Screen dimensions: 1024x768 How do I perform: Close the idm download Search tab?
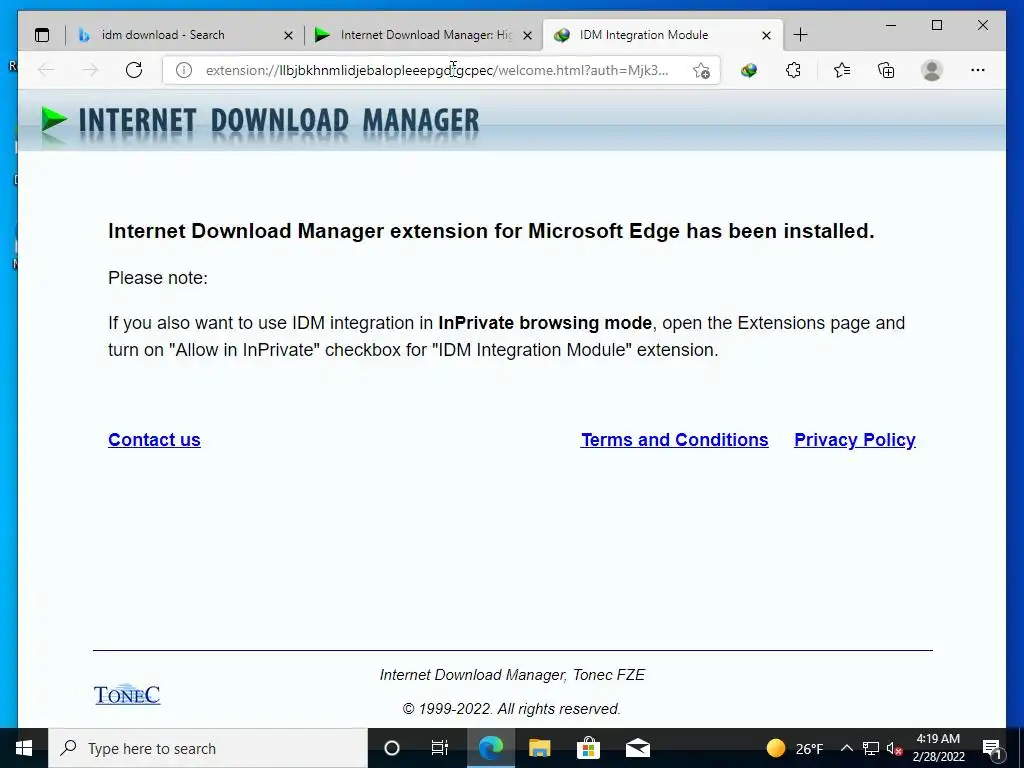pos(288,35)
